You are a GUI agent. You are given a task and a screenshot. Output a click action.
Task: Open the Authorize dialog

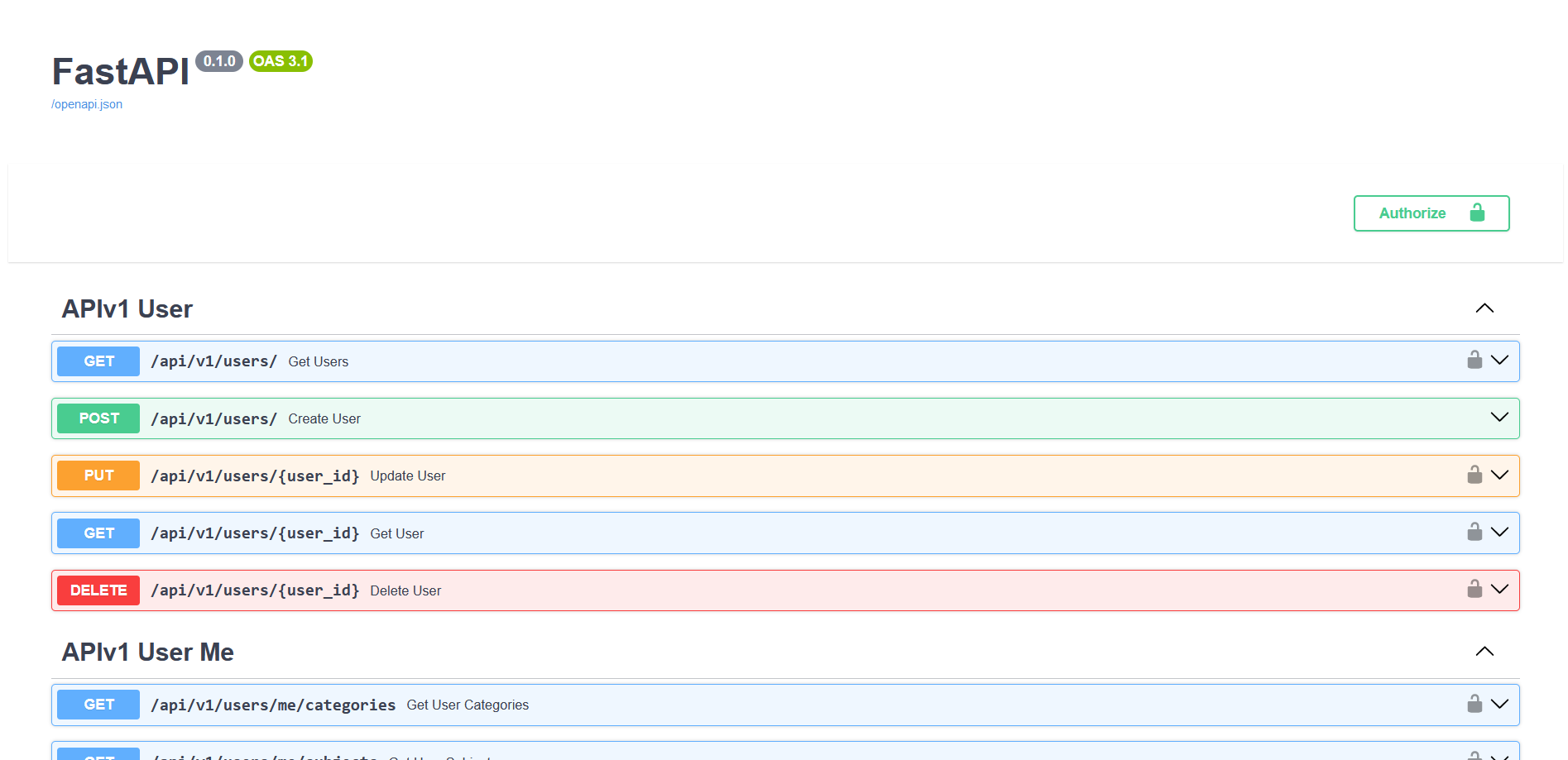[x=1431, y=213]
